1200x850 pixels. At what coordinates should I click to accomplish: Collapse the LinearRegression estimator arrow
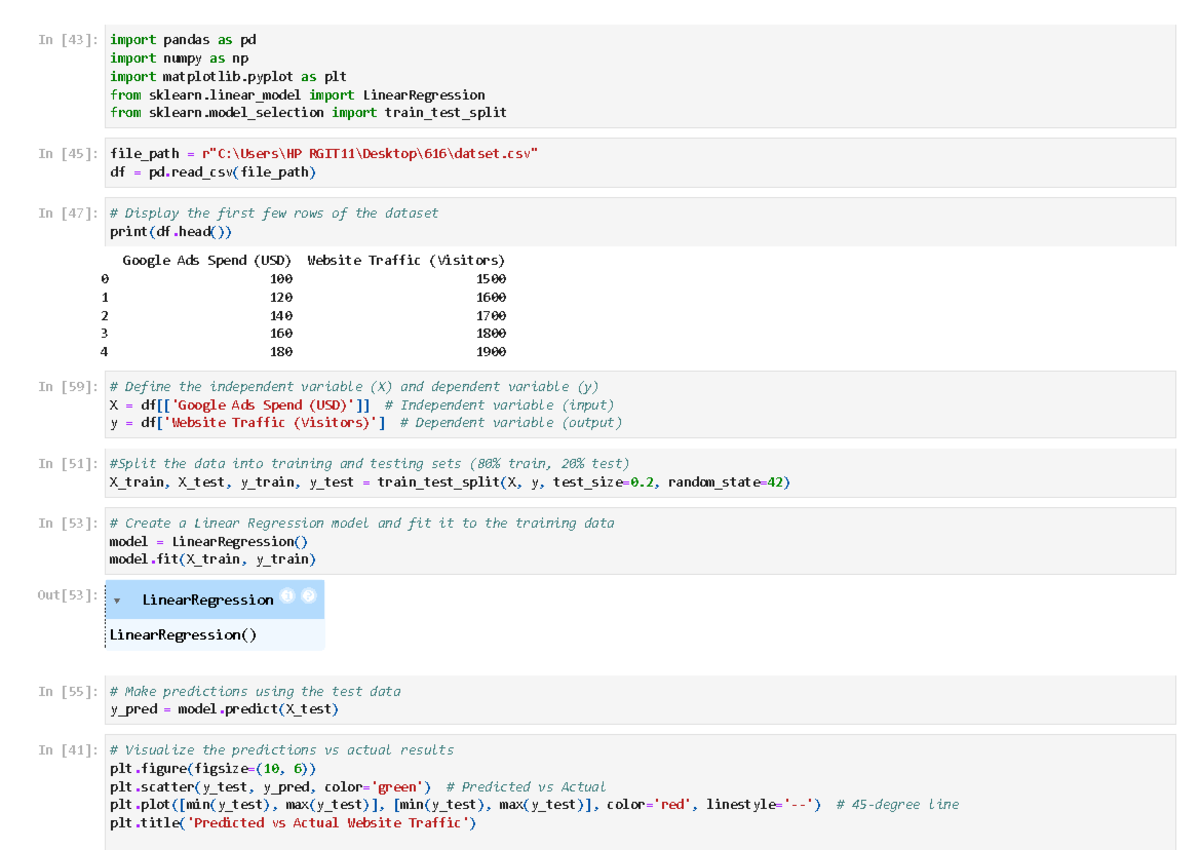pyautogui.click(x=119, y=601)
